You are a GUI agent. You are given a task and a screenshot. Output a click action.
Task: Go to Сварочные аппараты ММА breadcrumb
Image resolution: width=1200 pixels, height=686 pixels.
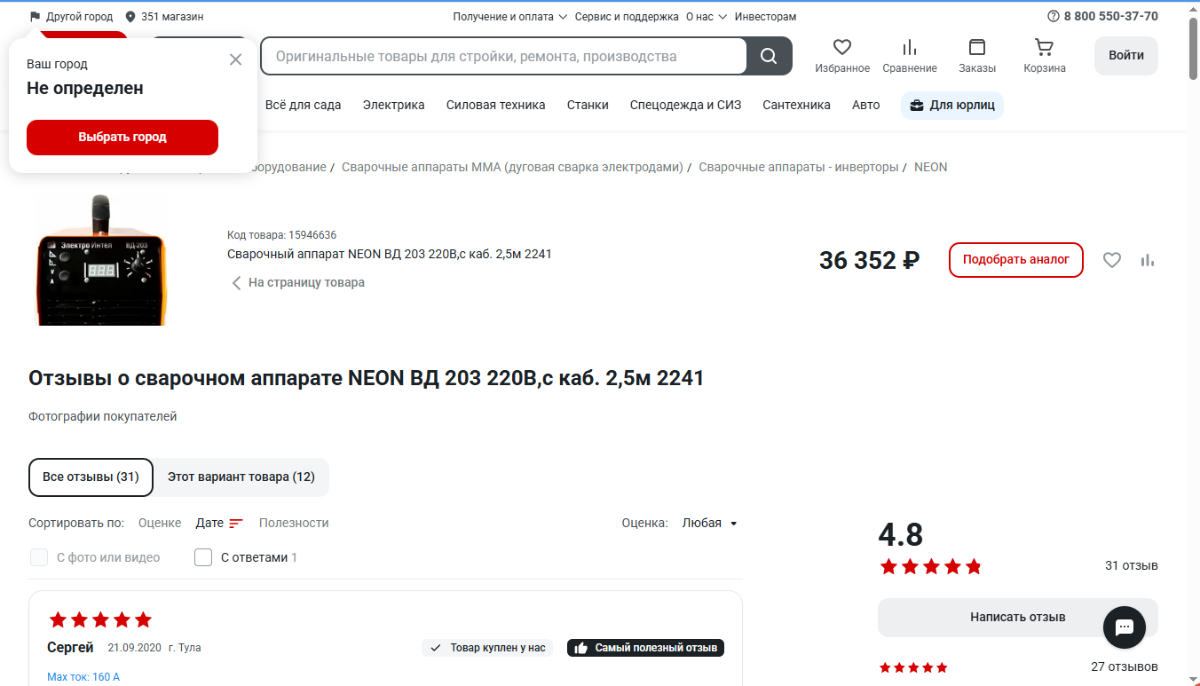(512, 167)
